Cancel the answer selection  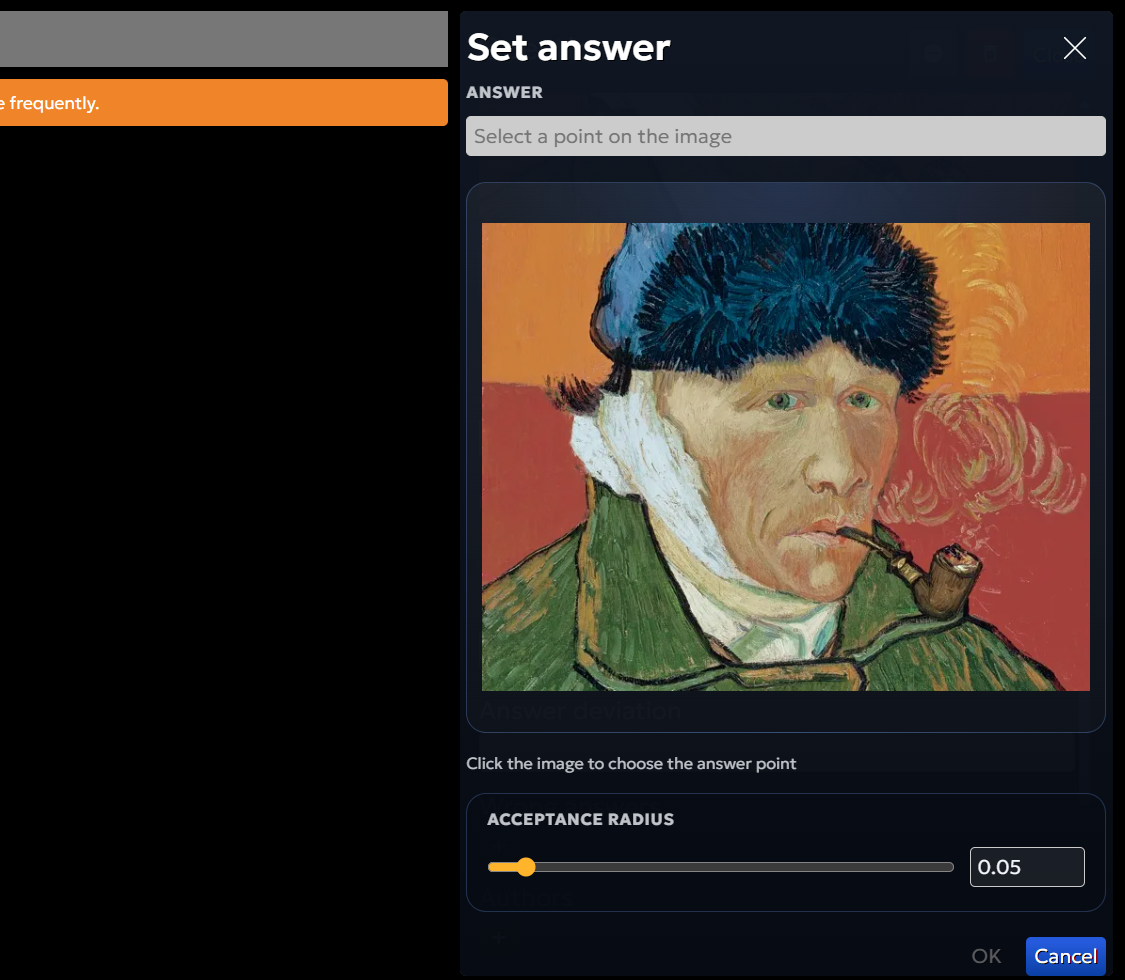click(x=1065, y=956)
